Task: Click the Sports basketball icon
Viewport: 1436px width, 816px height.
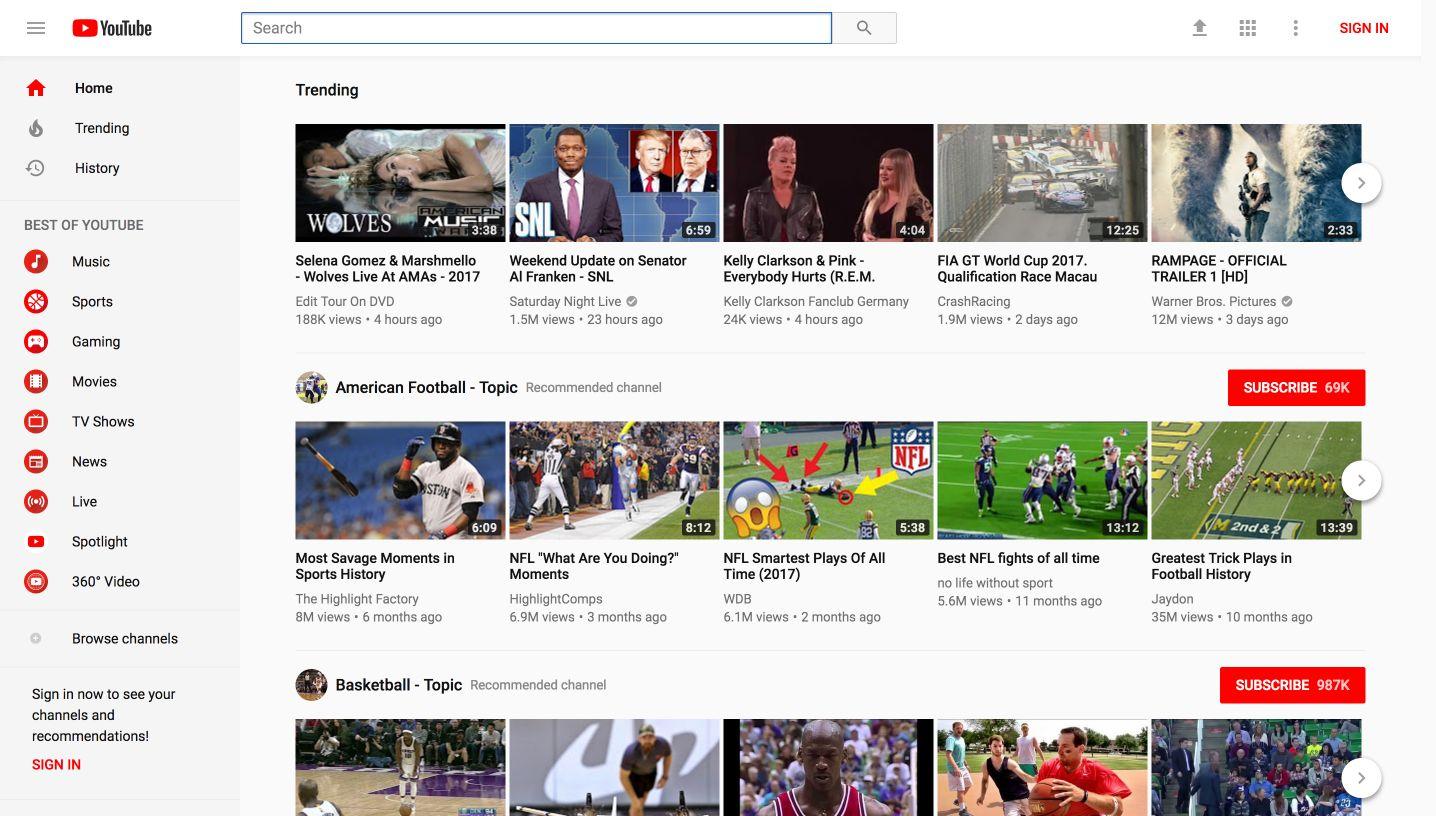Action: 36,301
